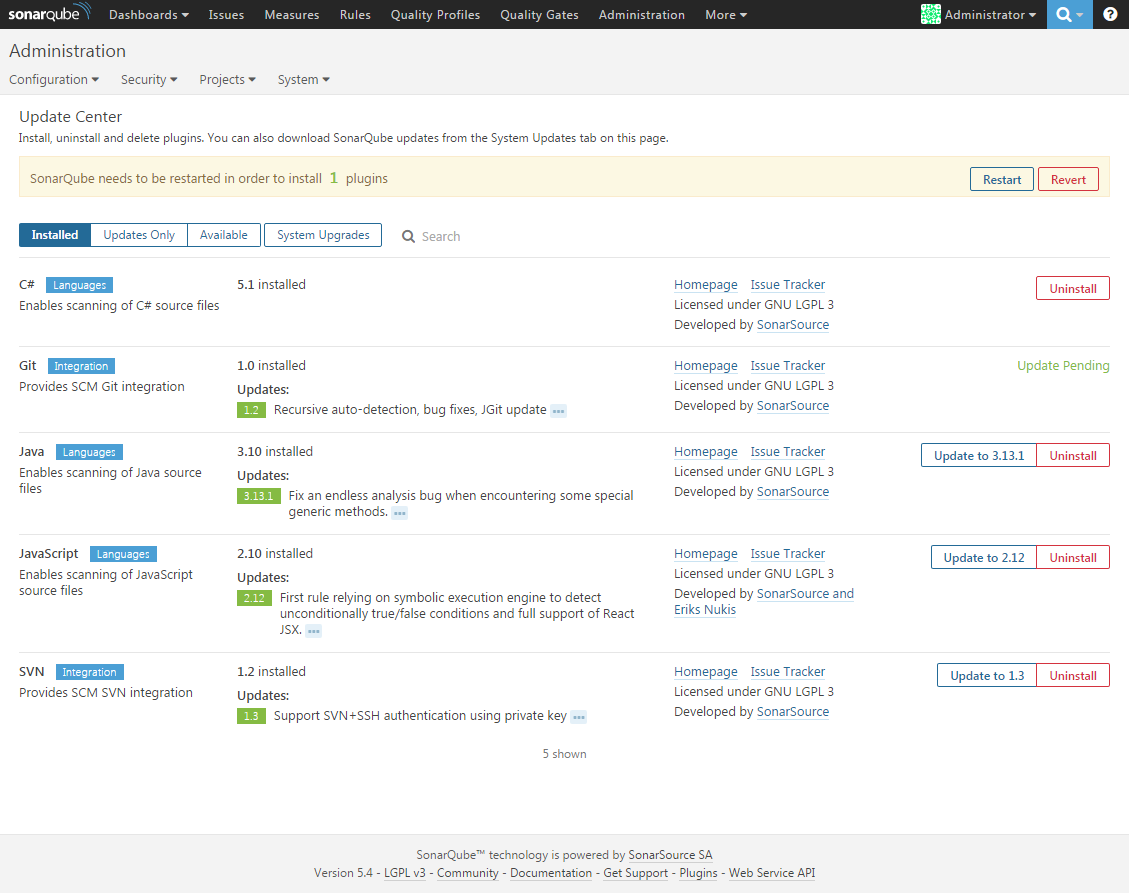The image size is (1129, 893).
Task: Expand SVN 1.3 changelog ellipsis
Action: pyautogui.click(x=578, y=717)
